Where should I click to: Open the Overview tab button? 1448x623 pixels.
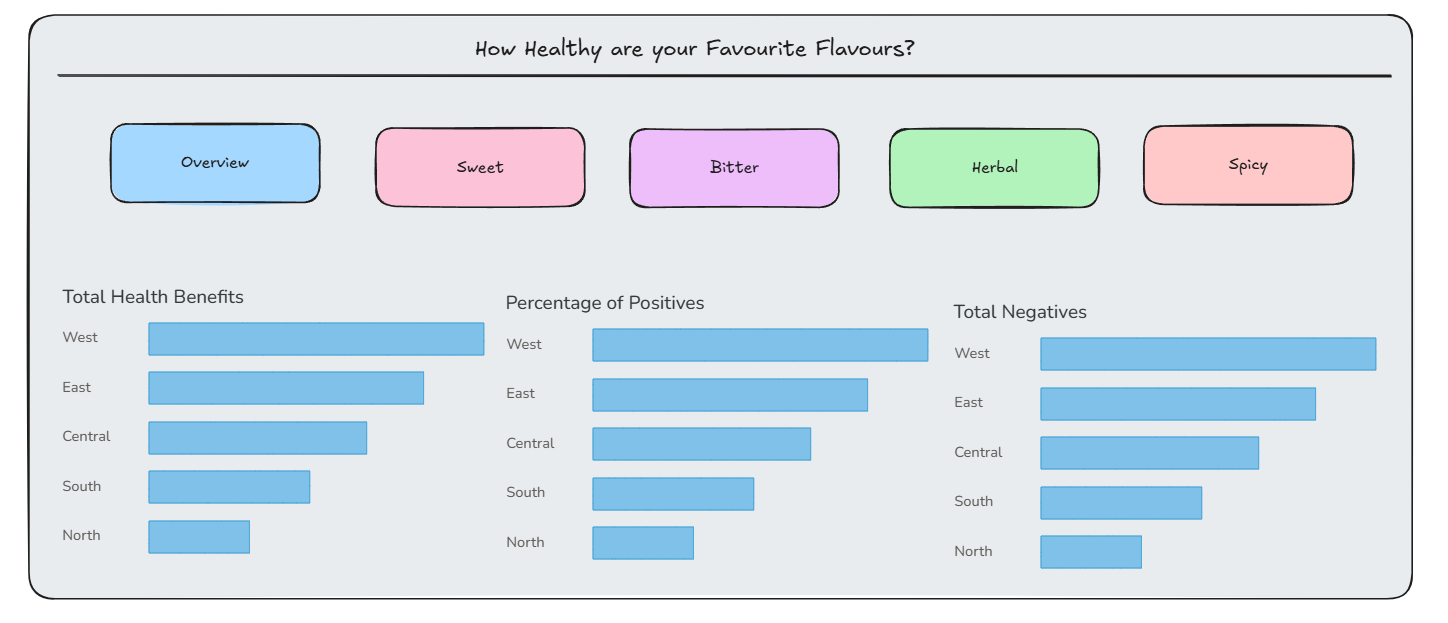click(215, 163)
